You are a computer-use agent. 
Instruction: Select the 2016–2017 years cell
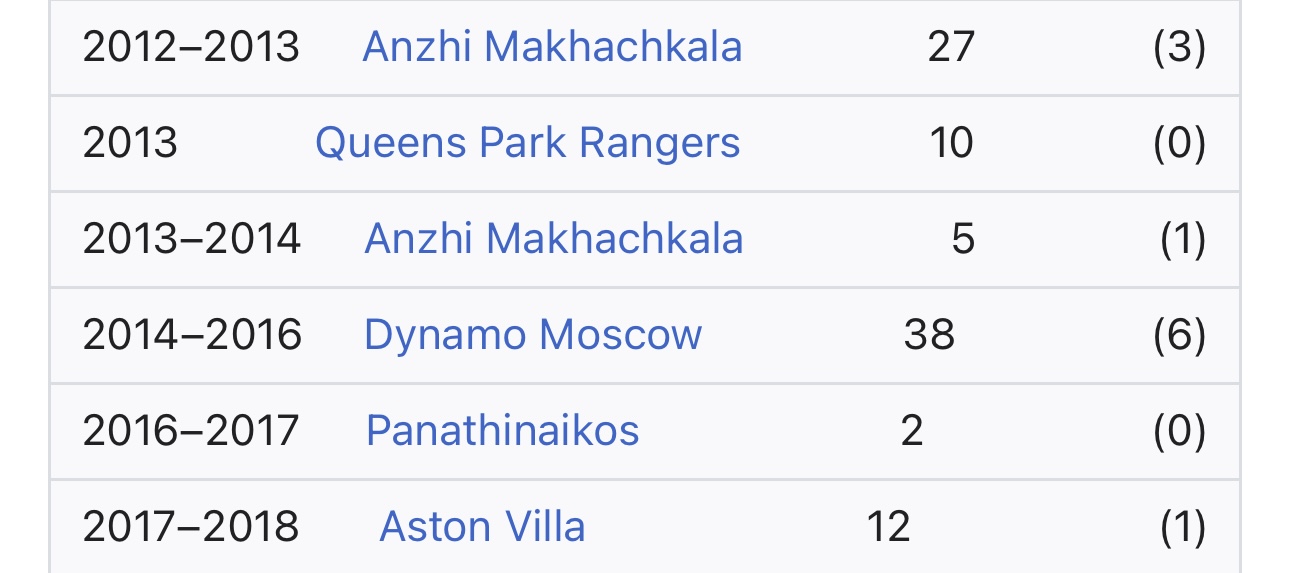pyautogui.click(x=190, y=431)
